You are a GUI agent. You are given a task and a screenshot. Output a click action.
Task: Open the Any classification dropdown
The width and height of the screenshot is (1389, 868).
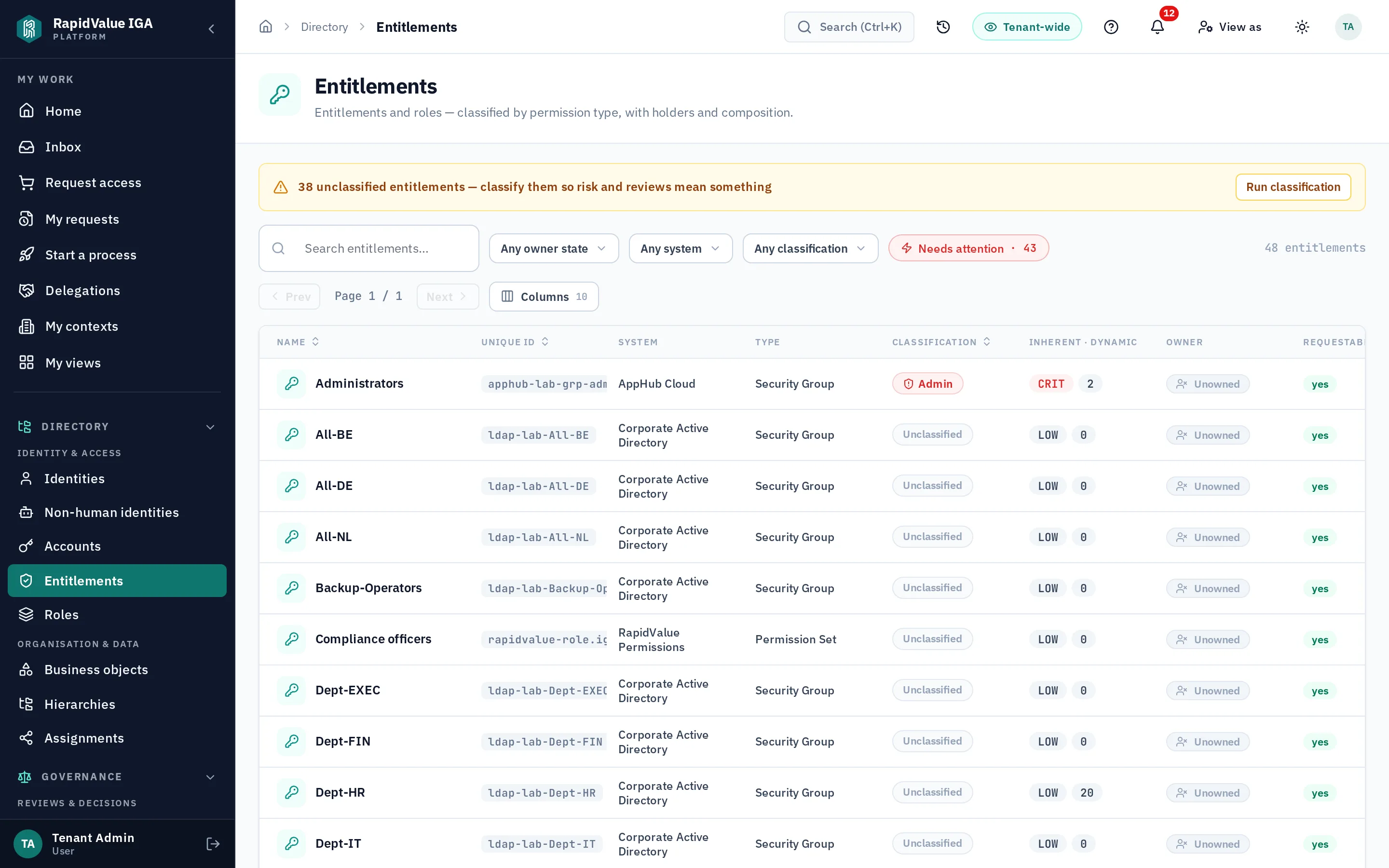point(810,248)
